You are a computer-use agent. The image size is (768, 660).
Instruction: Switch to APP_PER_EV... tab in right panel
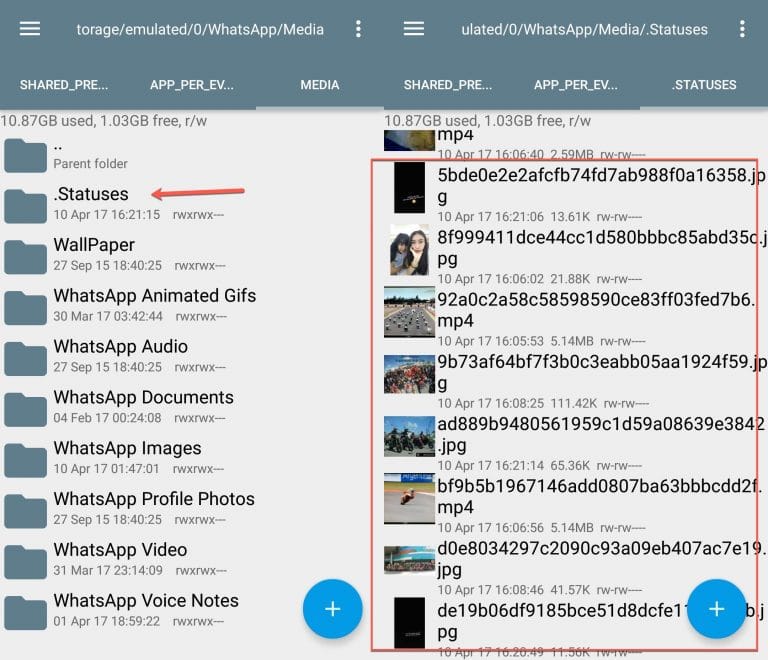[x=576, y=85]
